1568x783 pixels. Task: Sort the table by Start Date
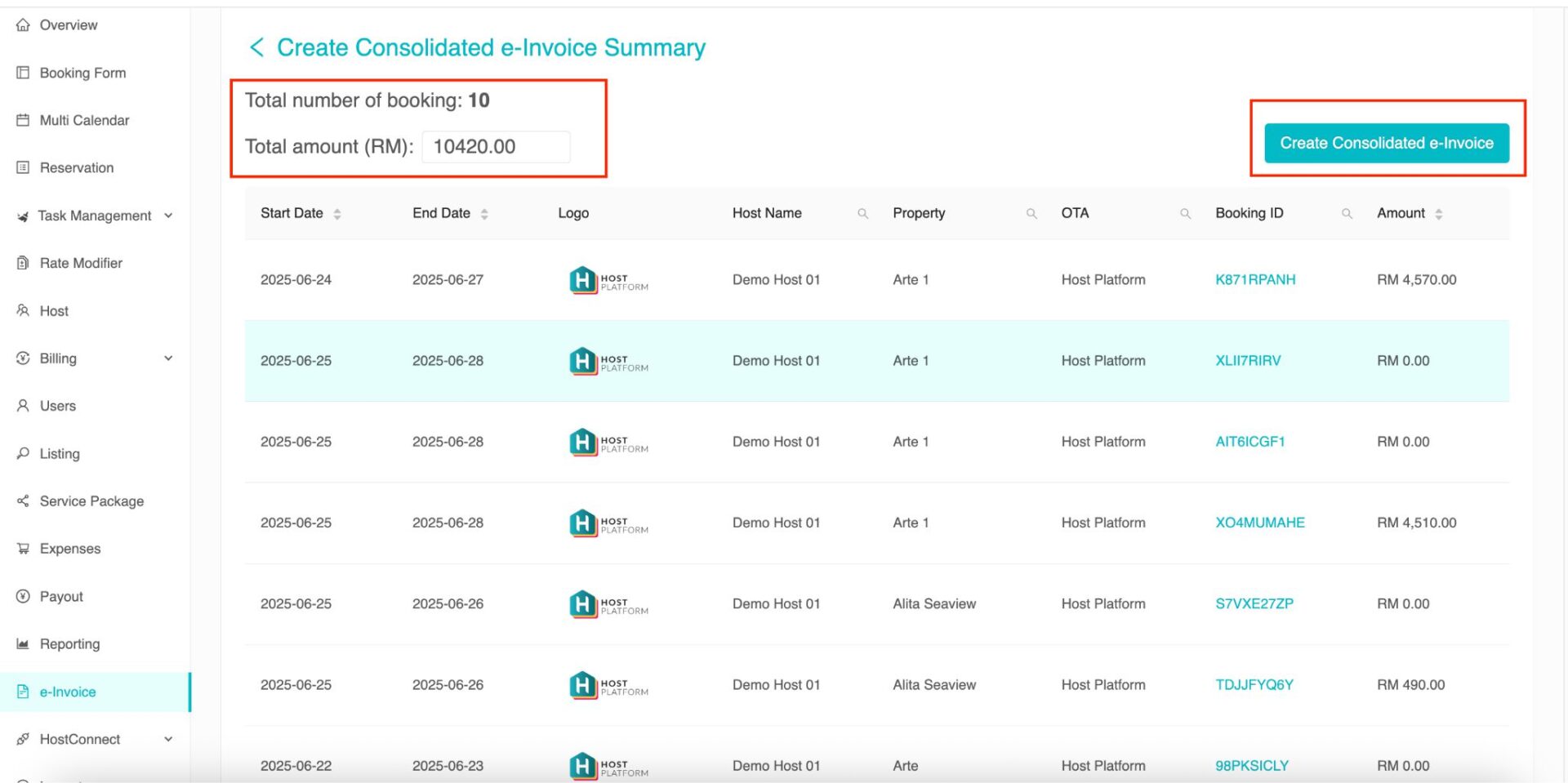(x=337, y=213)
